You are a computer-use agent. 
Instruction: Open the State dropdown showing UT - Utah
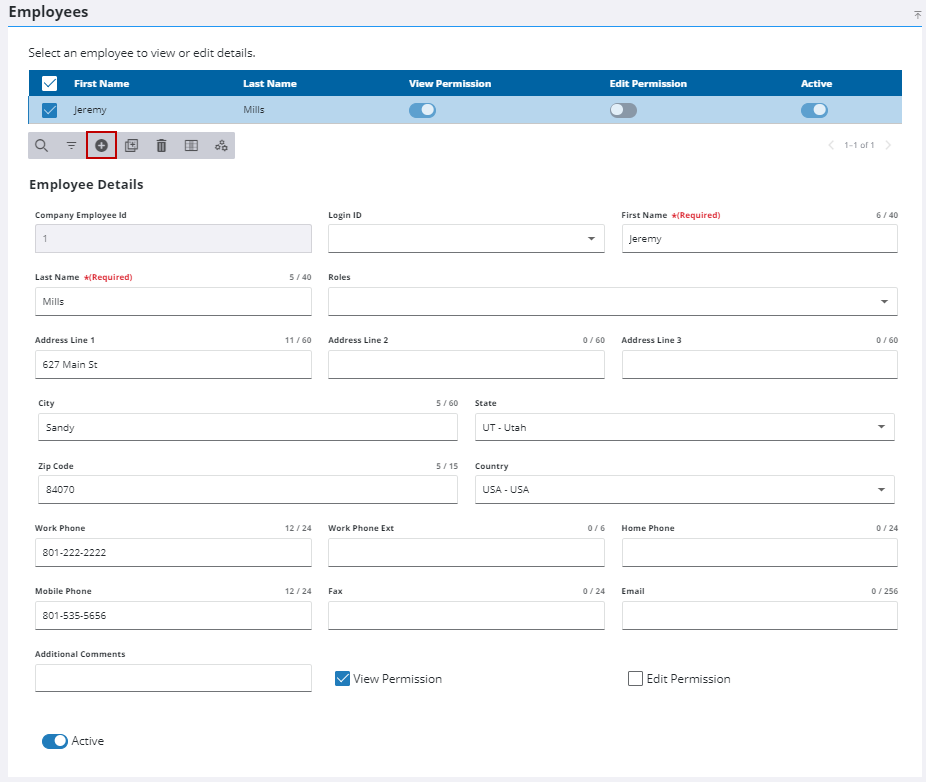(684, 427)
